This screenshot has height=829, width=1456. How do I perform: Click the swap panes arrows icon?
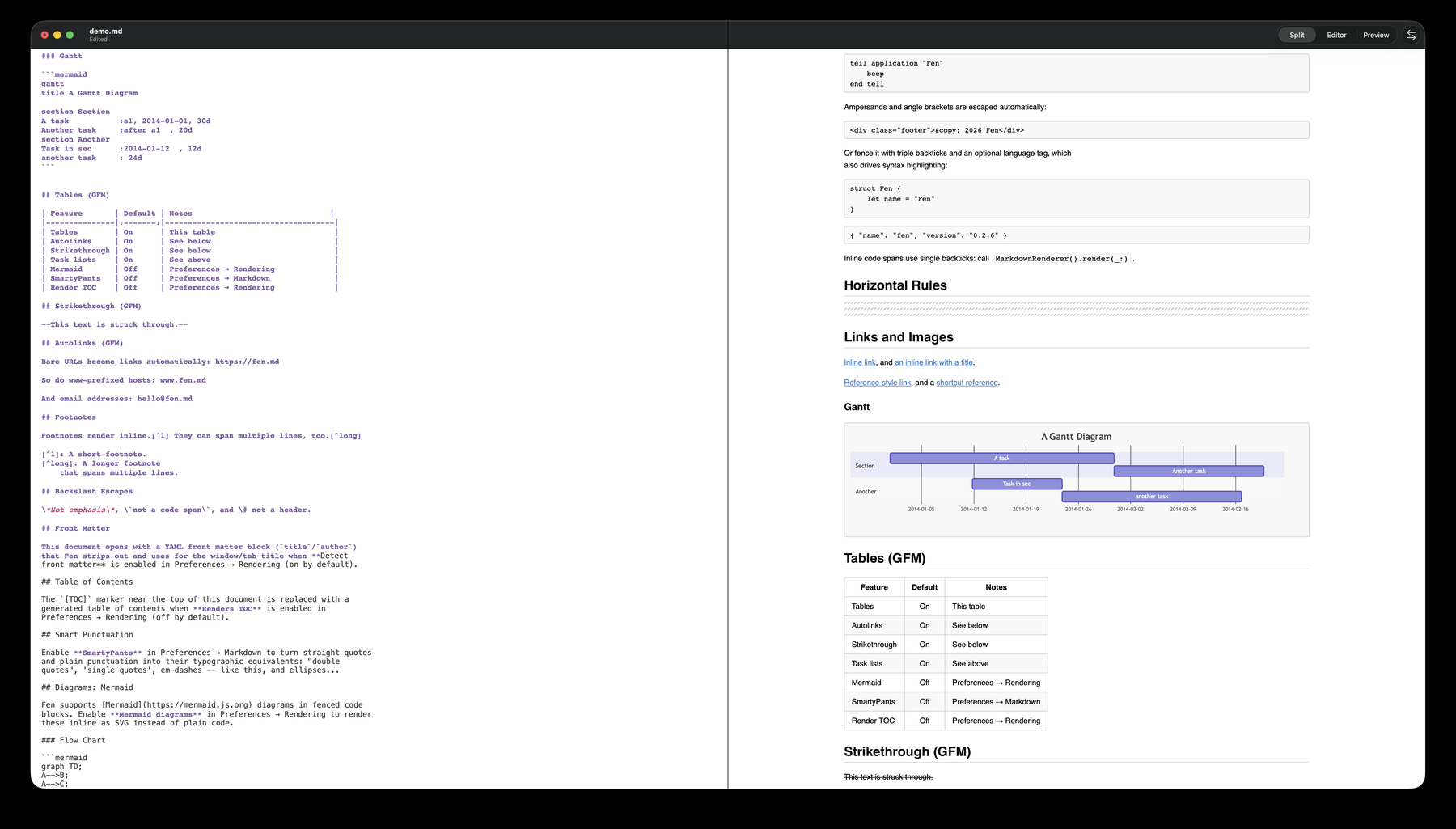pos(1411,35)
